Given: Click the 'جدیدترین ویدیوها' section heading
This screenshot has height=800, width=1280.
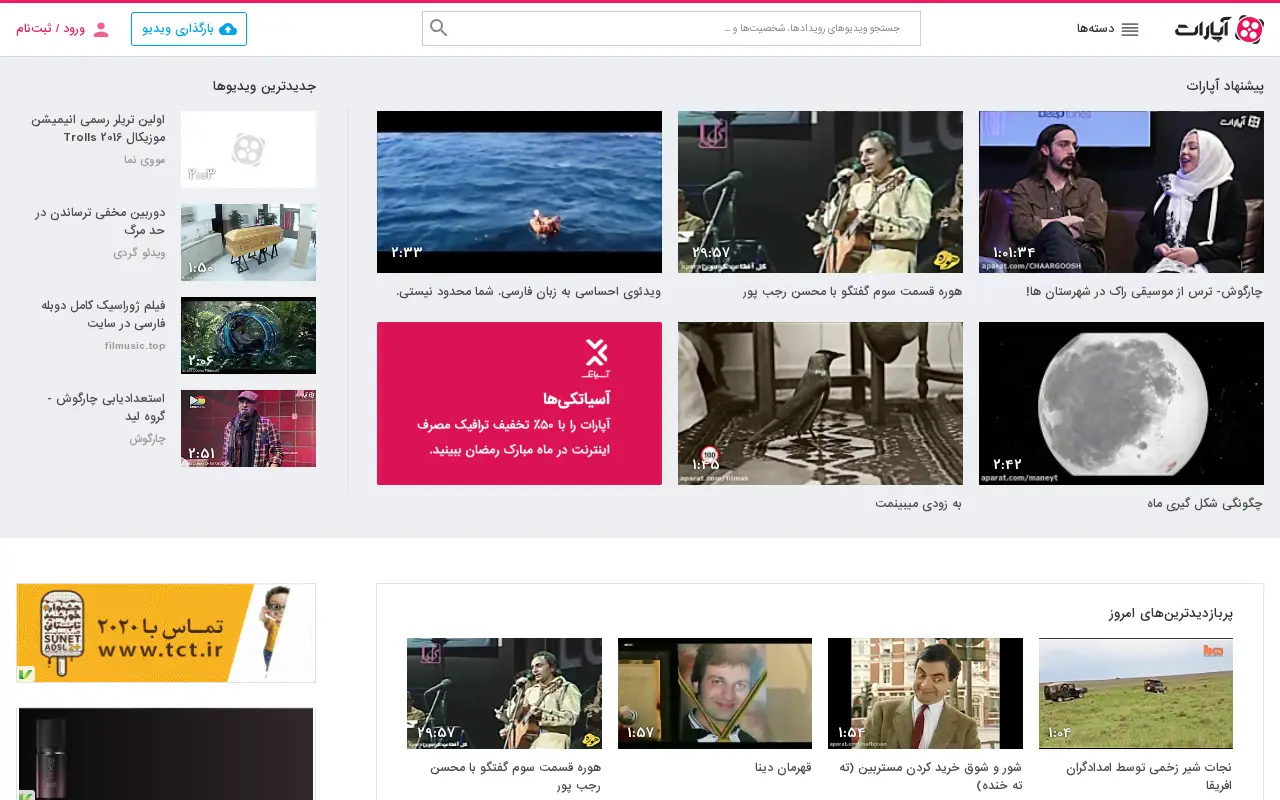Looking at the screenshot, I should [x=264, y=86].
